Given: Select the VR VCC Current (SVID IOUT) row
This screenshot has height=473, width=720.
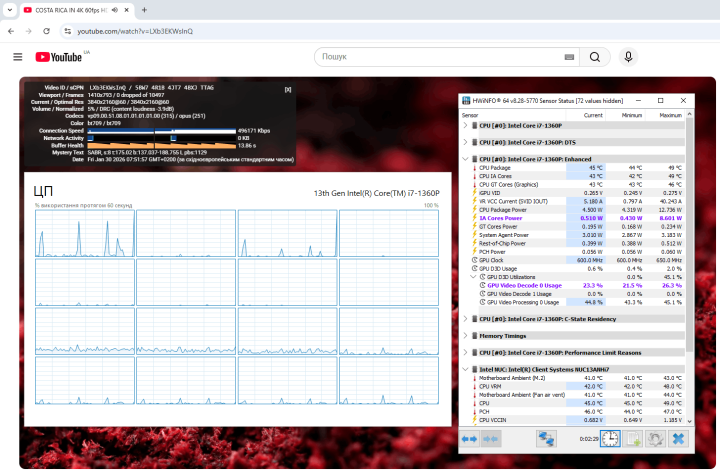Looking at the screenshot, I should pyautogui.click(x=577, y=201).
